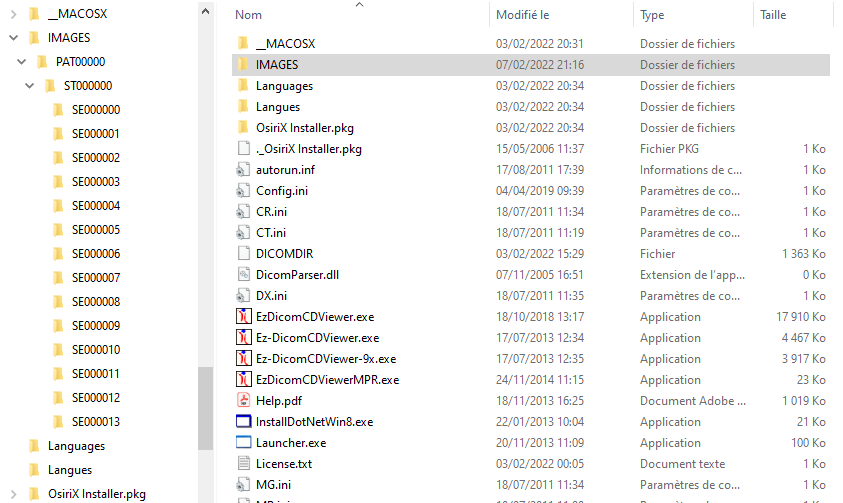
Task: Click the 'Fichier PKG' type cell
Action: [669, 149]
